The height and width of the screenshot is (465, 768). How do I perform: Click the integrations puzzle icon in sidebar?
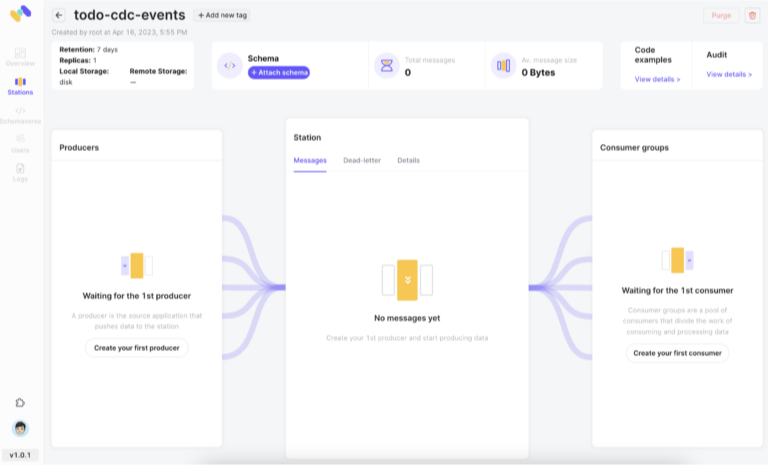20,402
